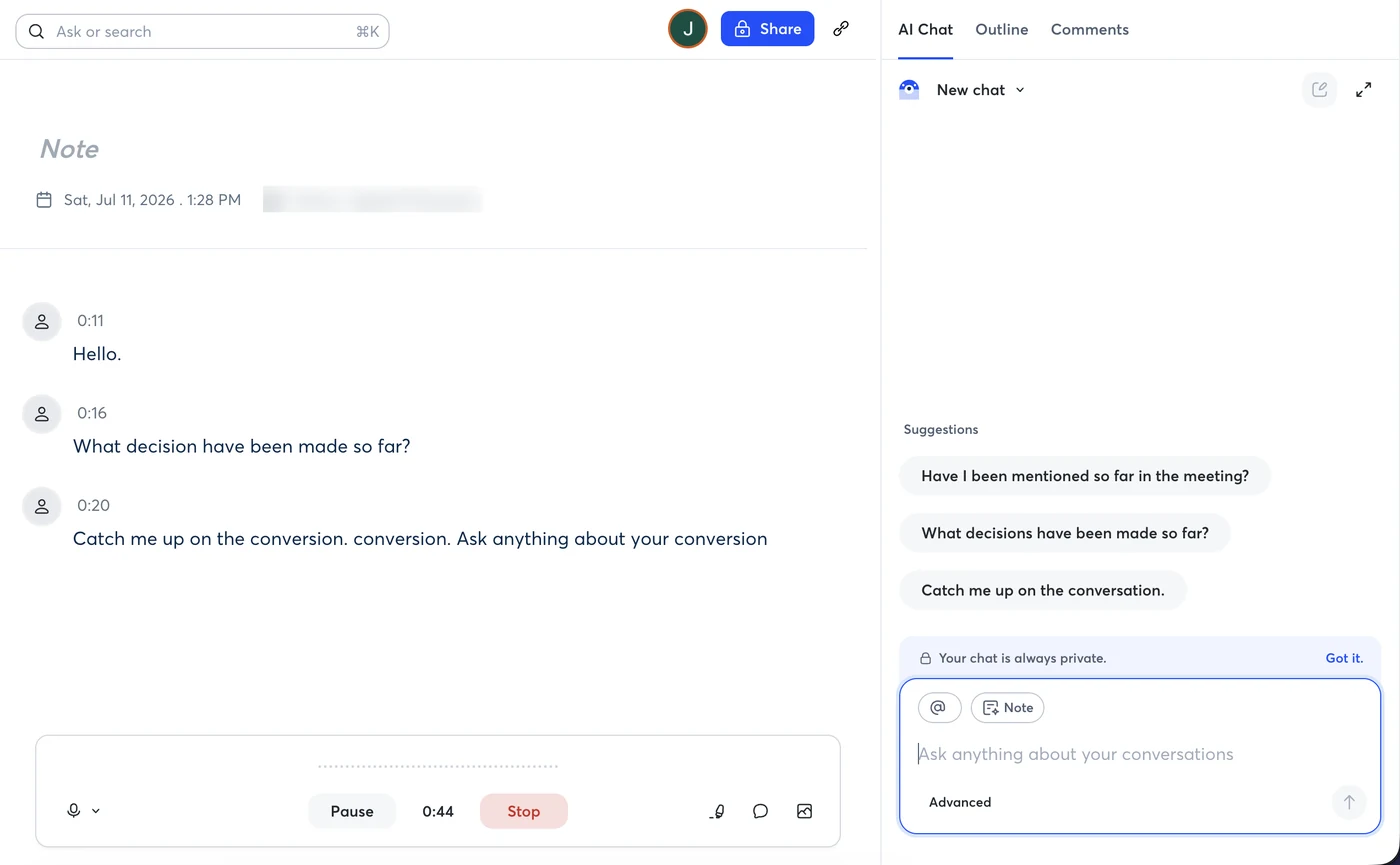Click the microphone icon
The image size is (1400, 865).
click(73, 811)
